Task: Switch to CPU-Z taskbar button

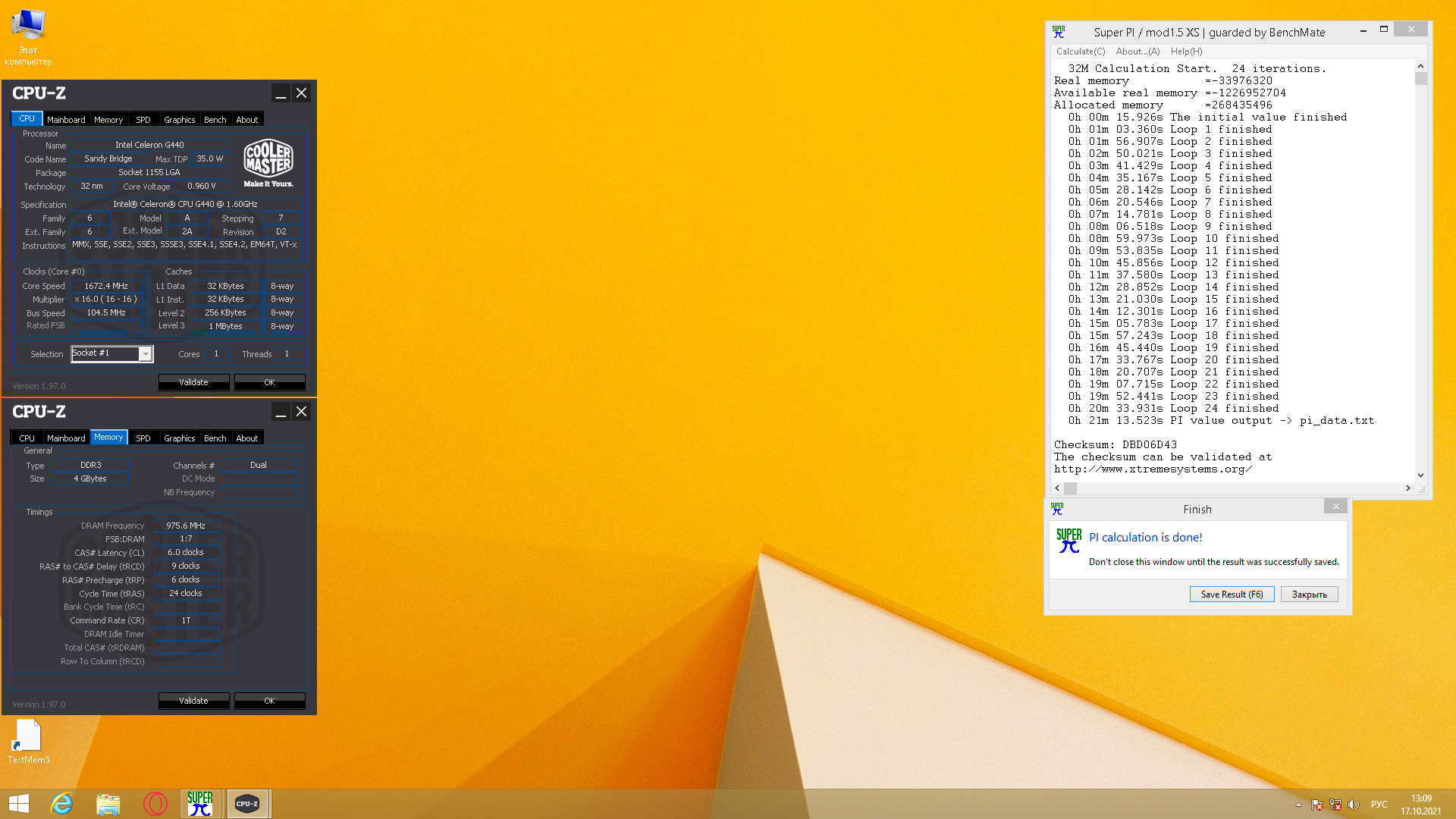Action: point(247,804)
